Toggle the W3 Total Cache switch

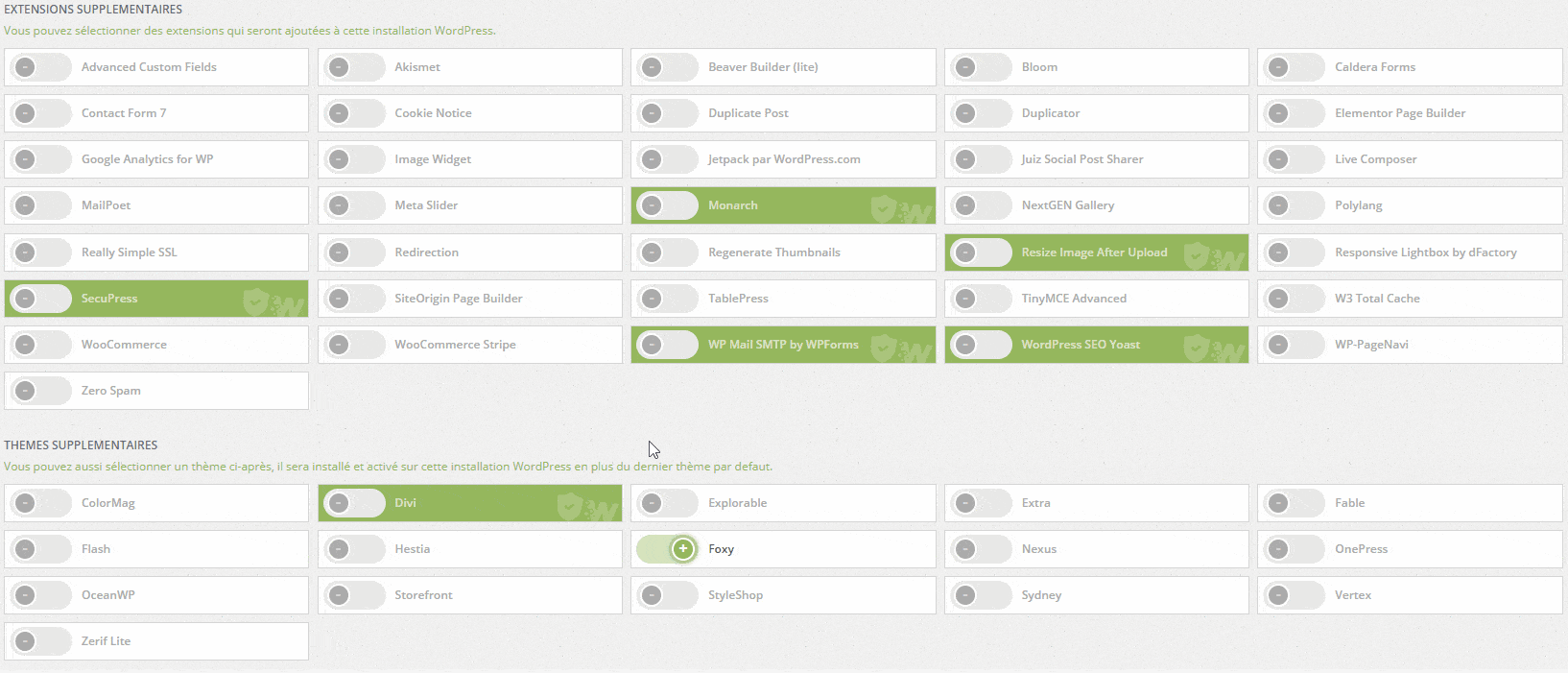tap(1294, 299)
